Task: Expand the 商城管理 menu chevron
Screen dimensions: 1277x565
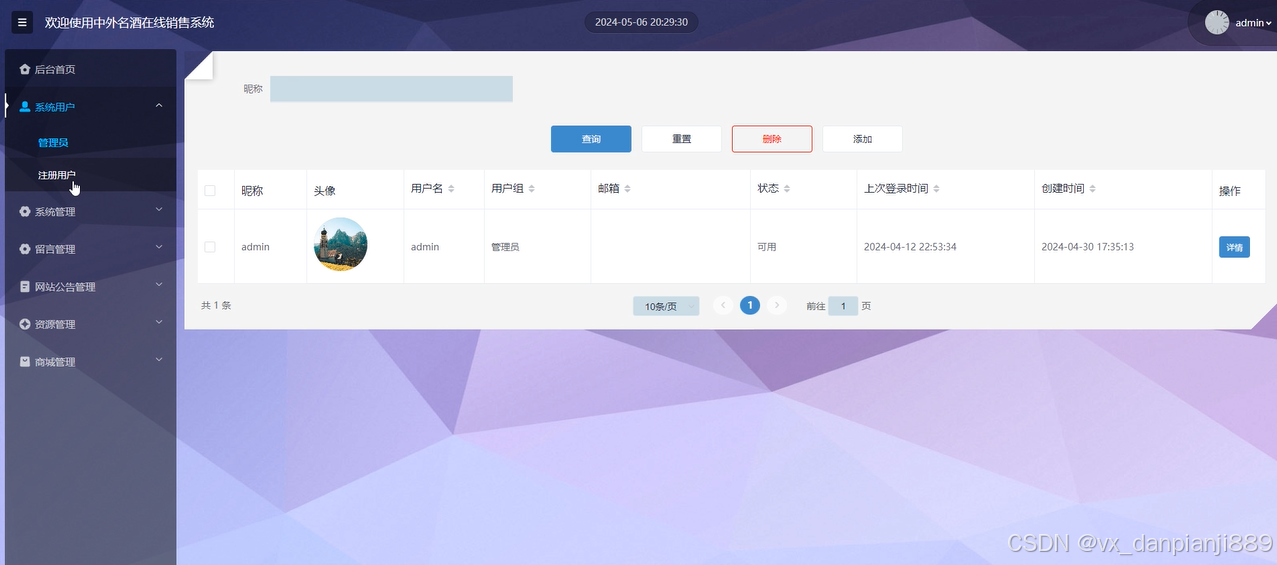Action: pos(159,360)
